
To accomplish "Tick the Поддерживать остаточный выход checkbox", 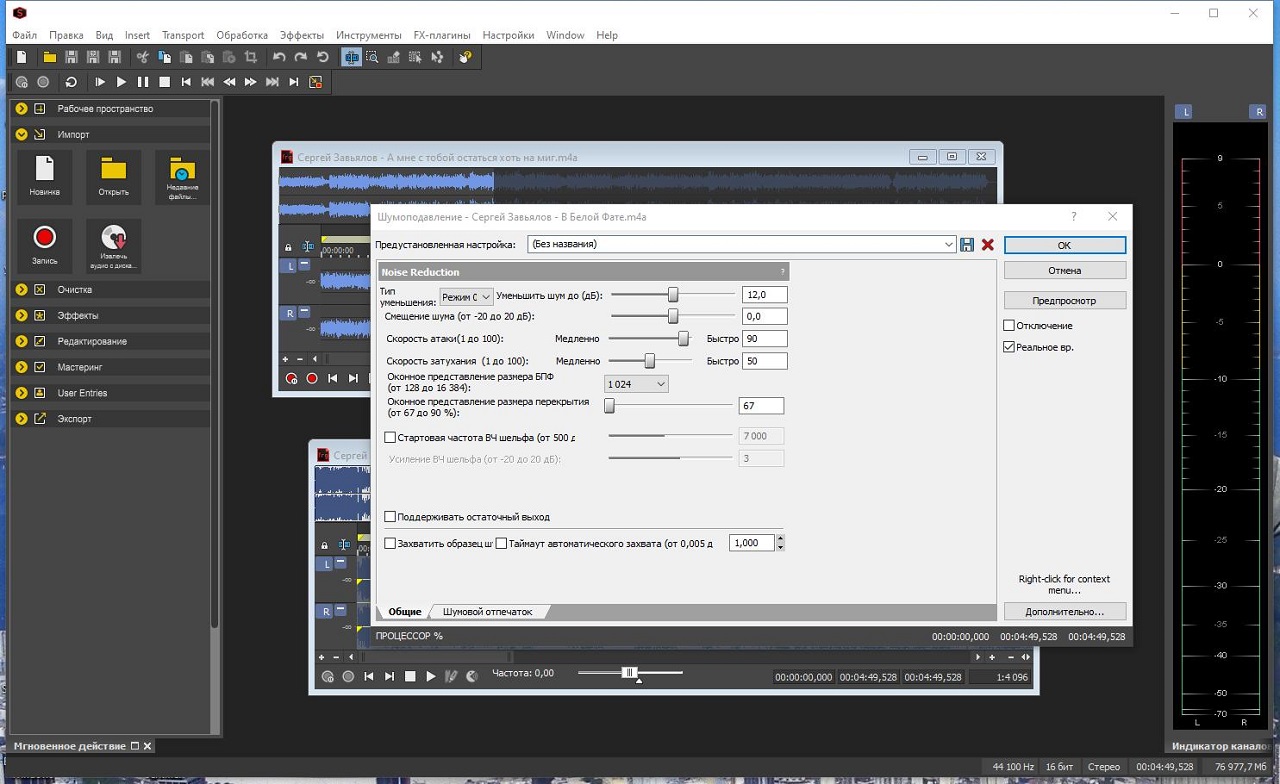I will click(x=391, y=517).
